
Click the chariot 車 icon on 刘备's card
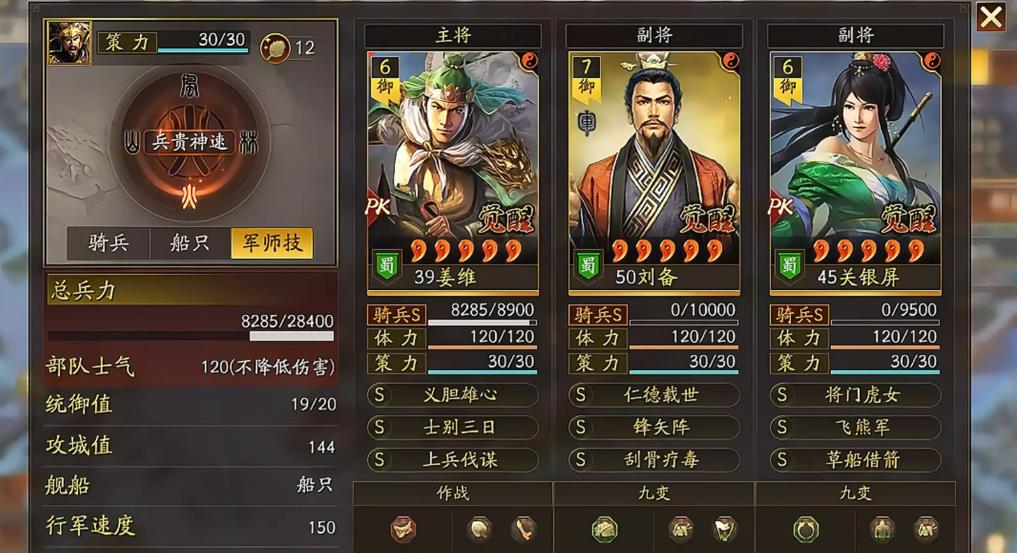586,123
